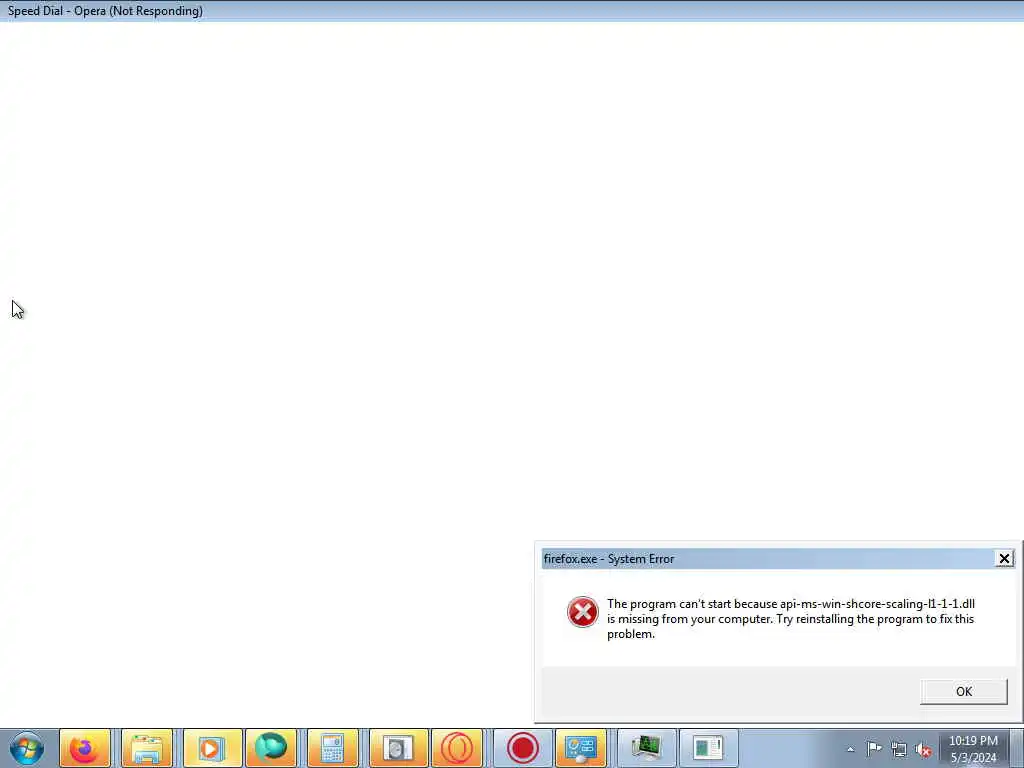Open the Windows Start menu

tap(27, 748)
